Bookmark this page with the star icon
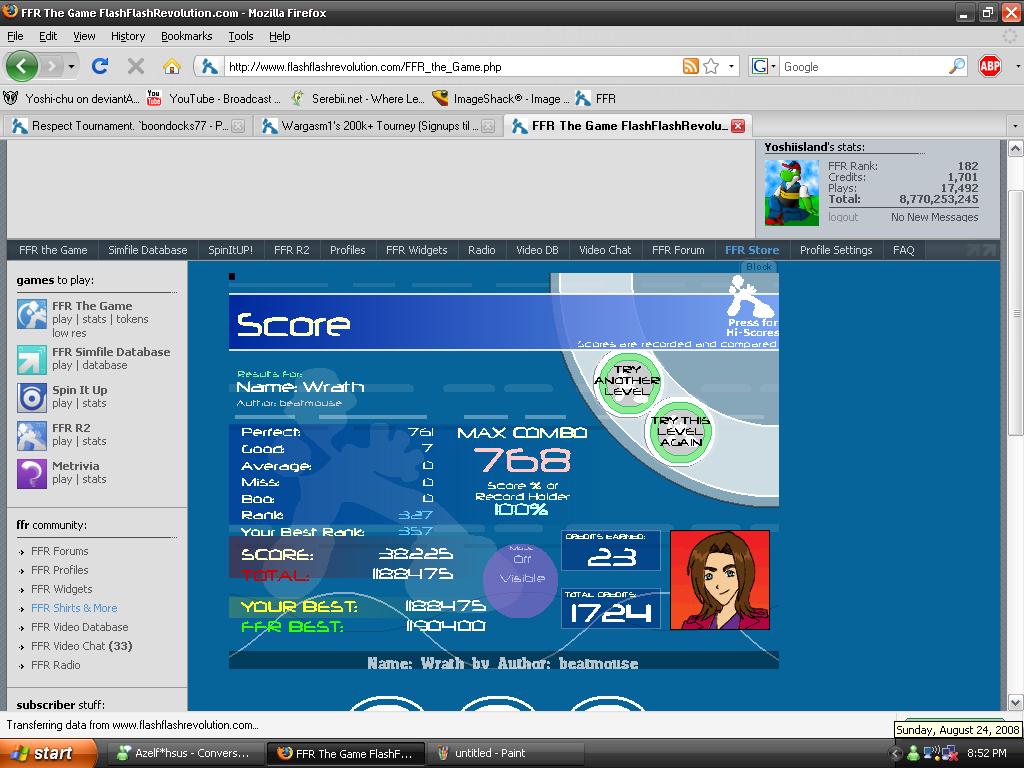The image size is (1024, 768). [711, 66]
